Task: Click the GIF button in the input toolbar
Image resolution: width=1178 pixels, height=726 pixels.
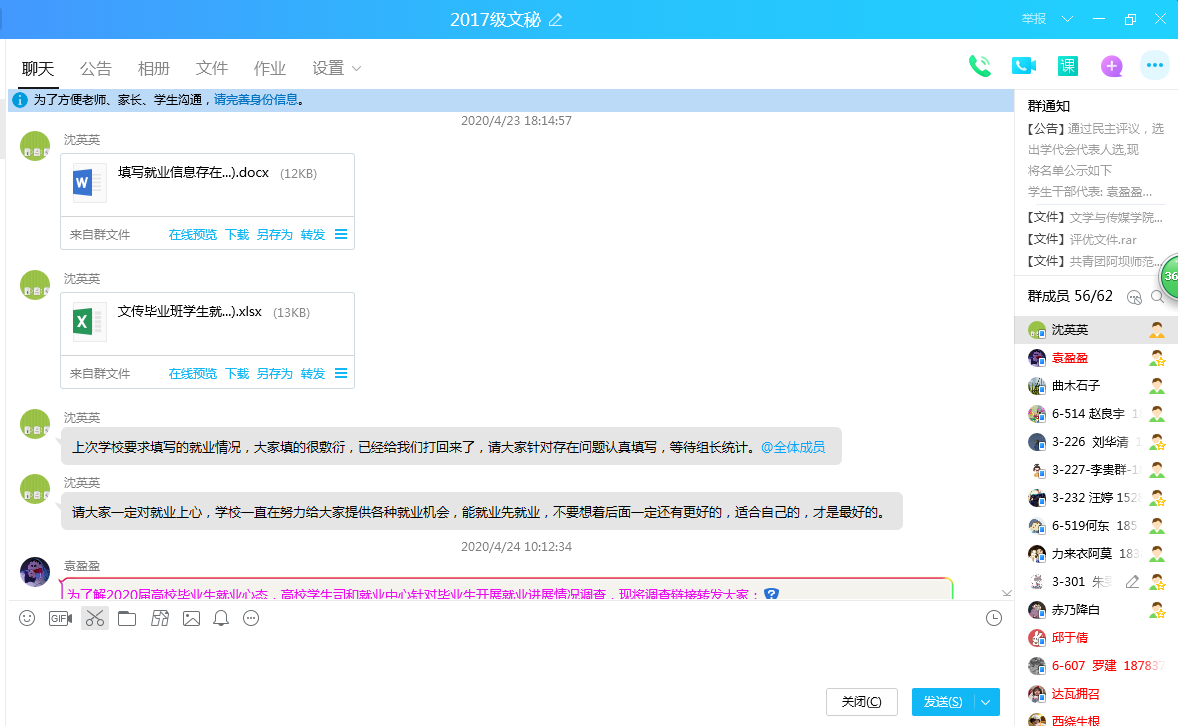Action: 60,618
